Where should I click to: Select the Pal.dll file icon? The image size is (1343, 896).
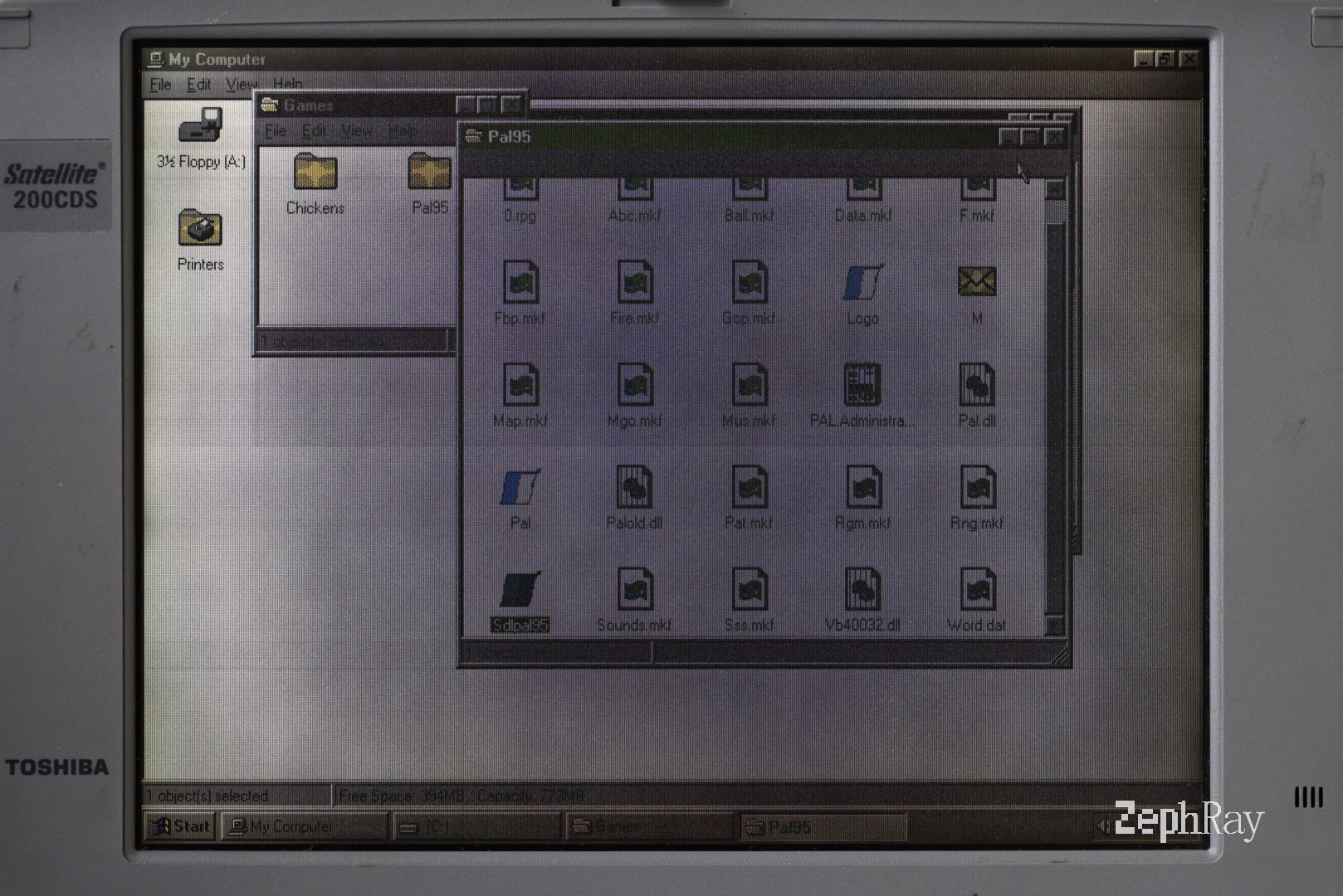977,385
